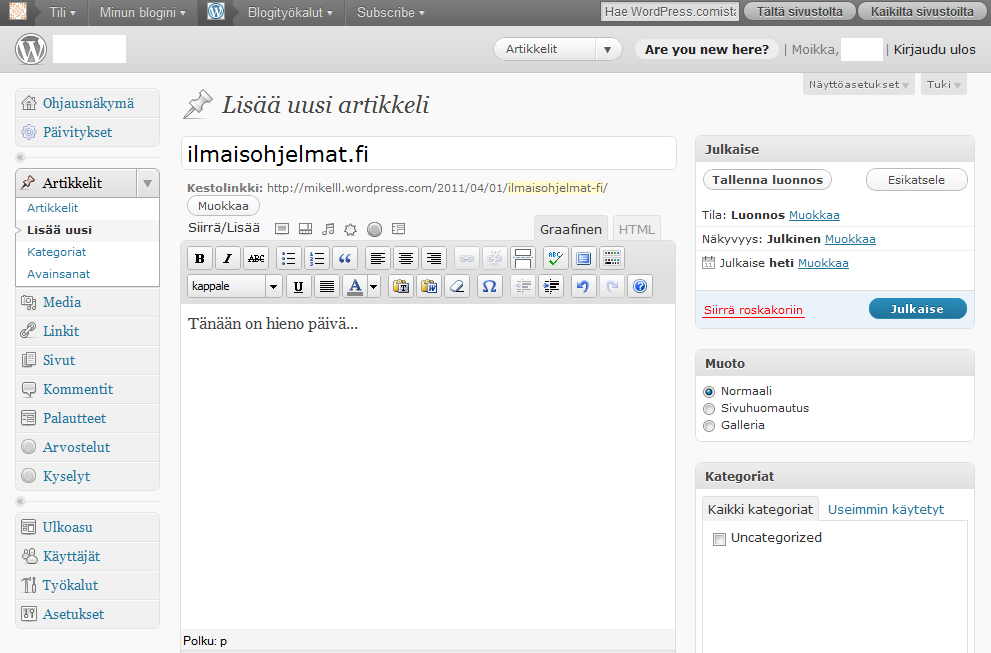991x653 pixels.
Task: Select Sivuhuomautus post format
Action: [709, 408]
